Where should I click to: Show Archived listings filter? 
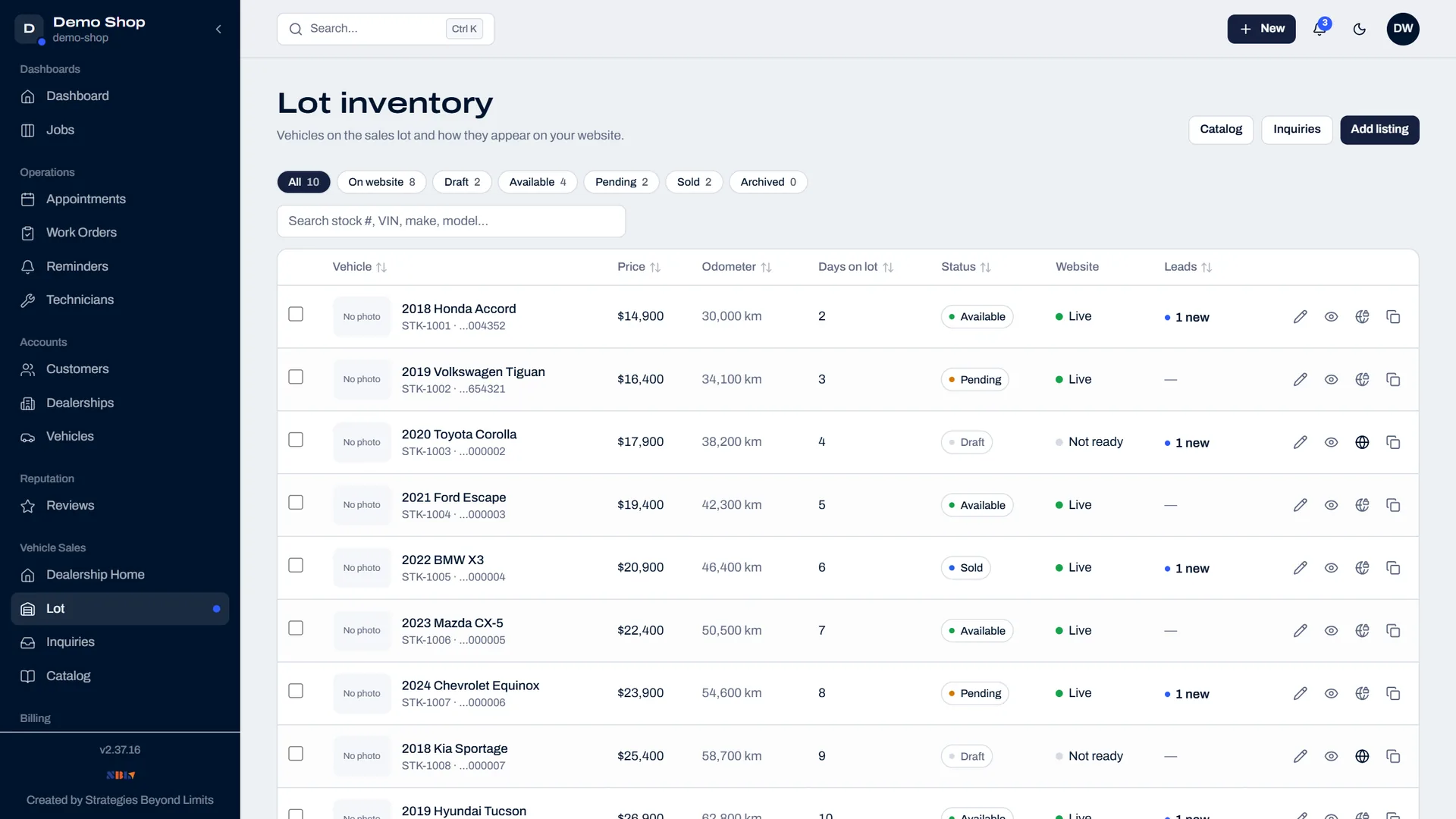click(768, 182)
